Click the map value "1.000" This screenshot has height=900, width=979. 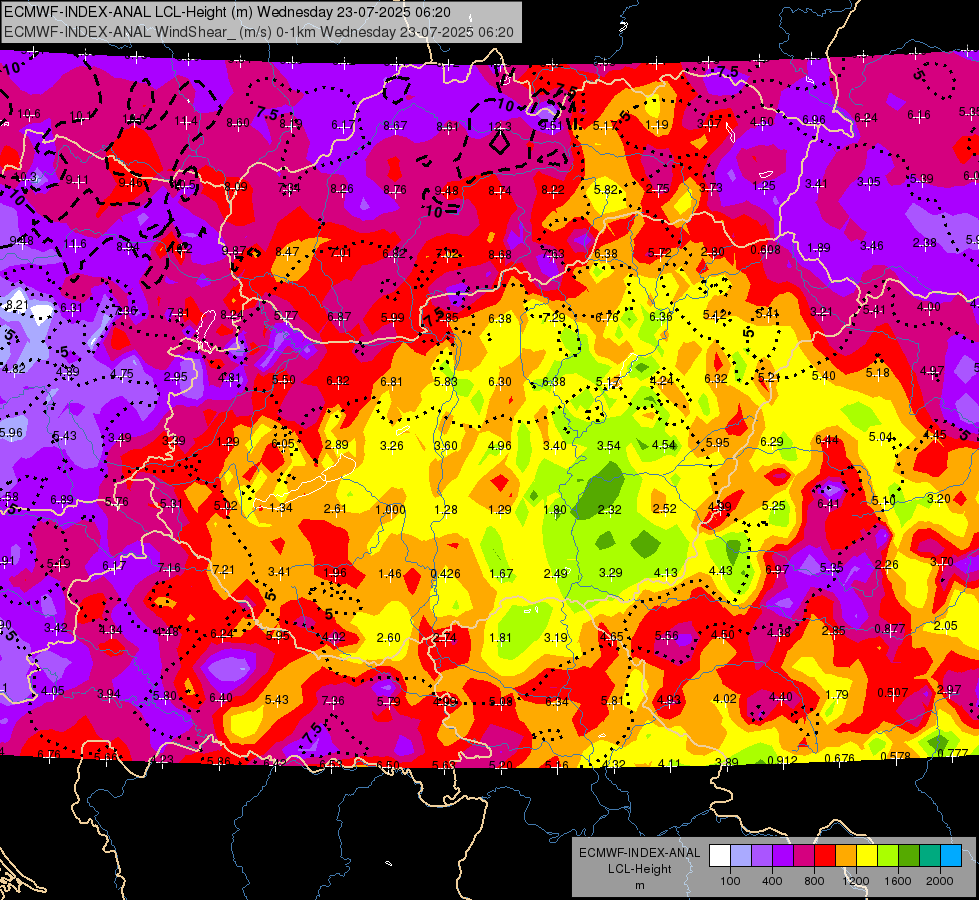(x=390, y=510)
